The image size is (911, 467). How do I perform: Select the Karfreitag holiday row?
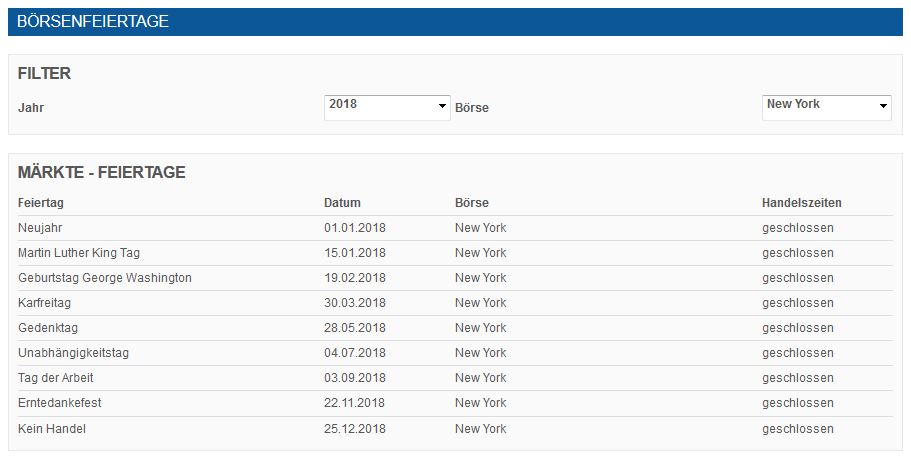coord(44,303)
